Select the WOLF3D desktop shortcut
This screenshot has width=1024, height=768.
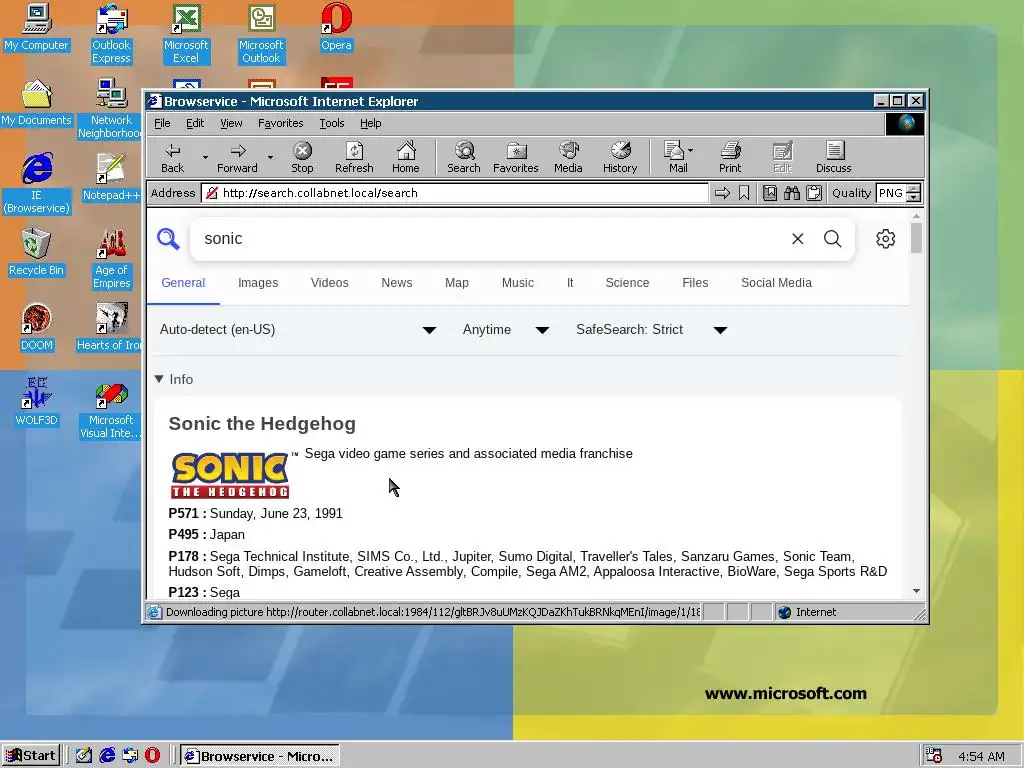(37, 402)
